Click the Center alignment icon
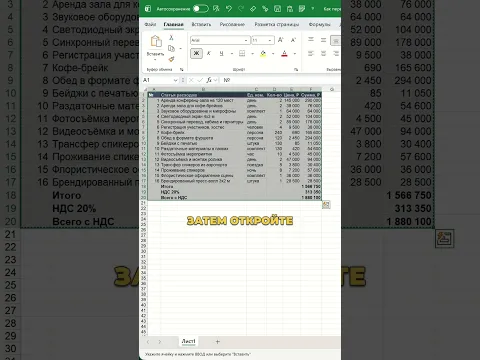Screen dimensions: 480x360 click(x=323, y=53)
